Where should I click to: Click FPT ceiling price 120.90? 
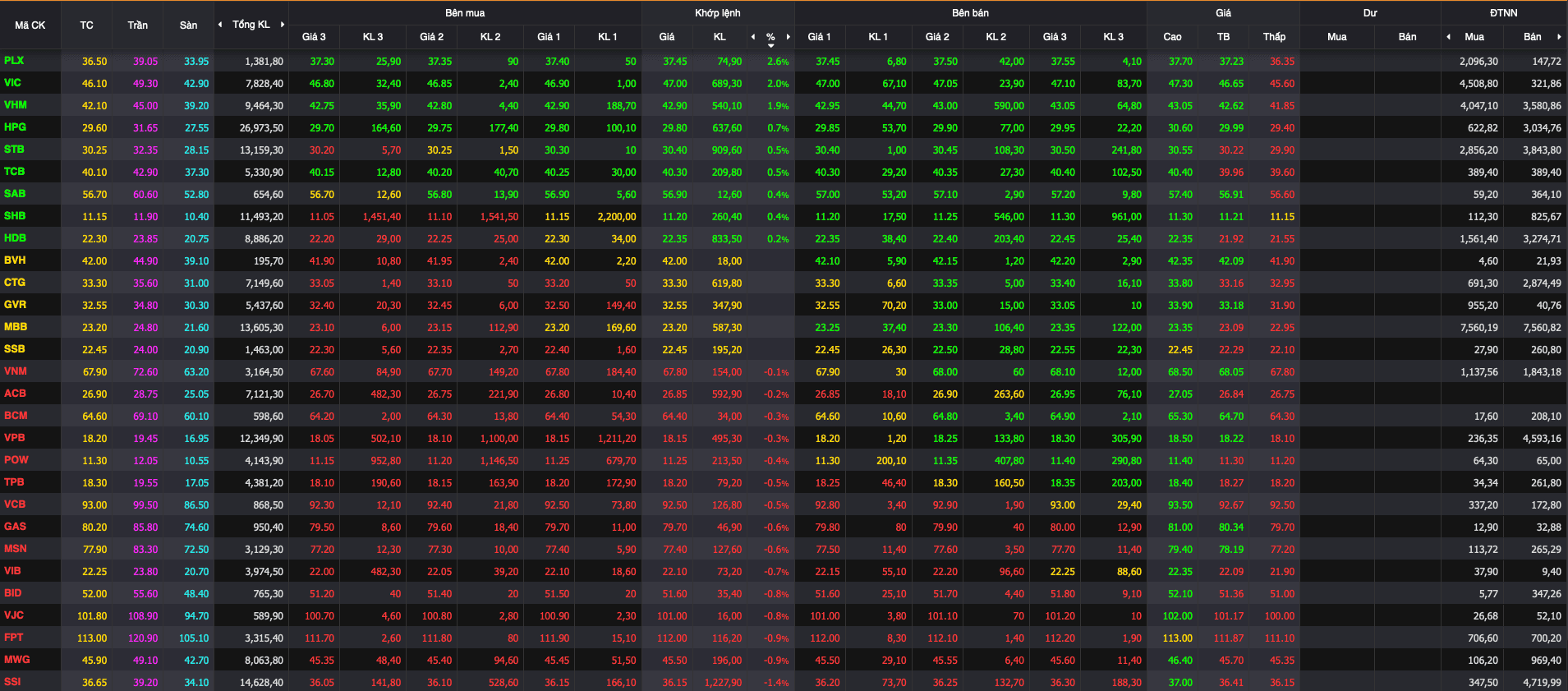143,638
